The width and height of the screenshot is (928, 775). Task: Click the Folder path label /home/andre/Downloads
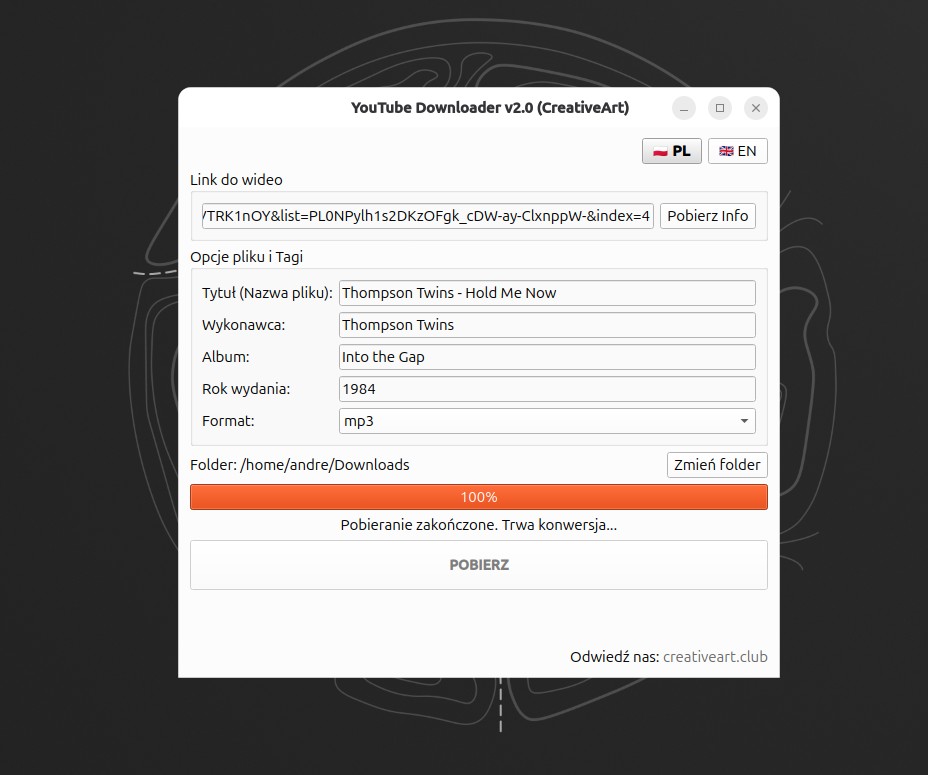(x=300, y=465)
